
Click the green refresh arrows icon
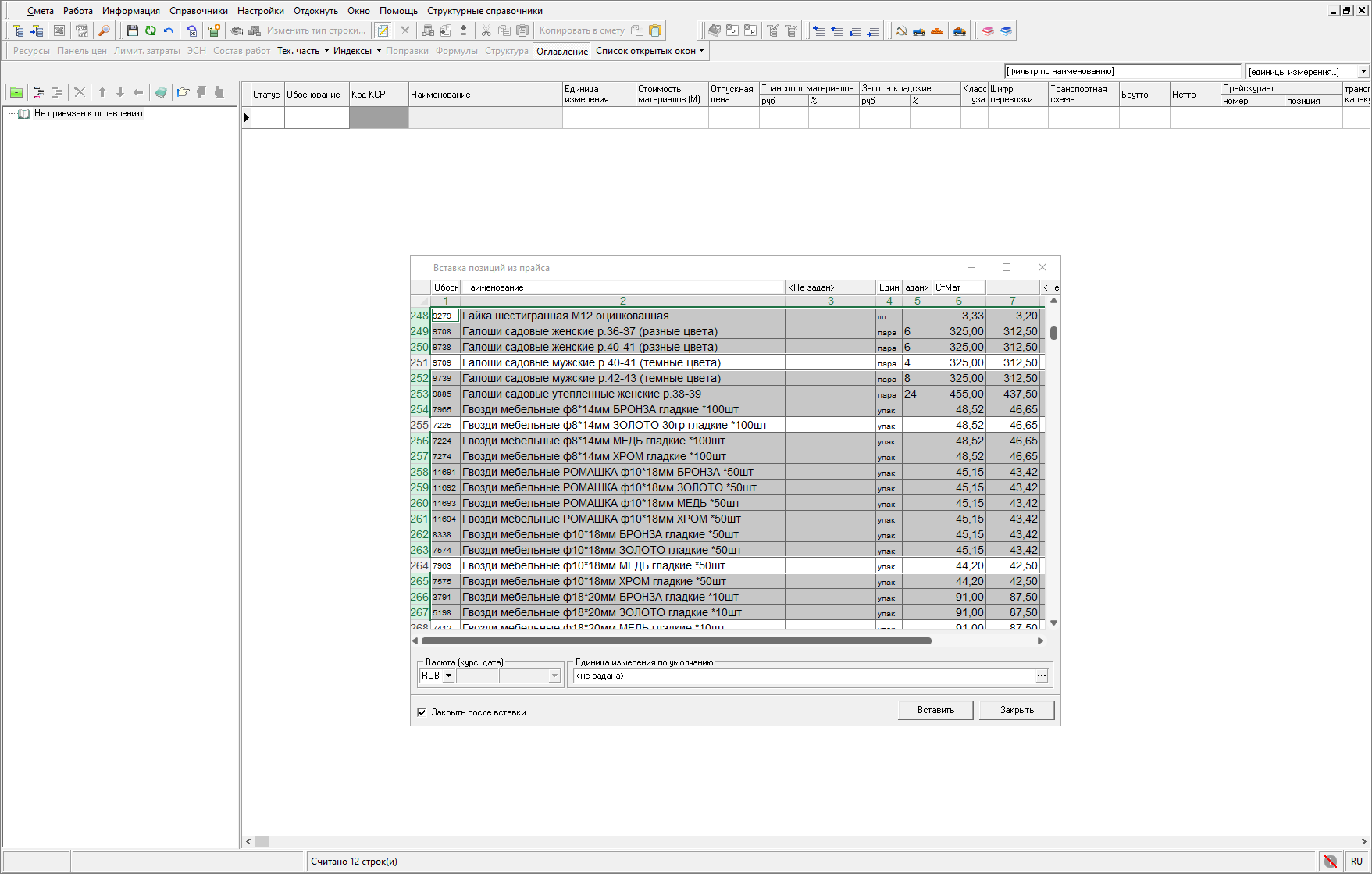click(150, 30)
